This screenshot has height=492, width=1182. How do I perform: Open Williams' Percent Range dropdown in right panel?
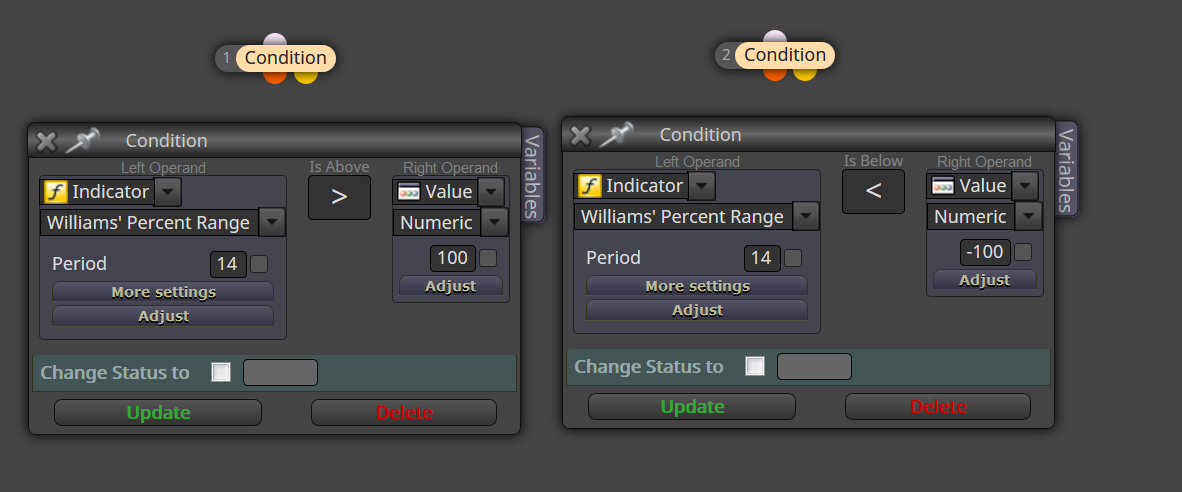(x=806, y=217)
